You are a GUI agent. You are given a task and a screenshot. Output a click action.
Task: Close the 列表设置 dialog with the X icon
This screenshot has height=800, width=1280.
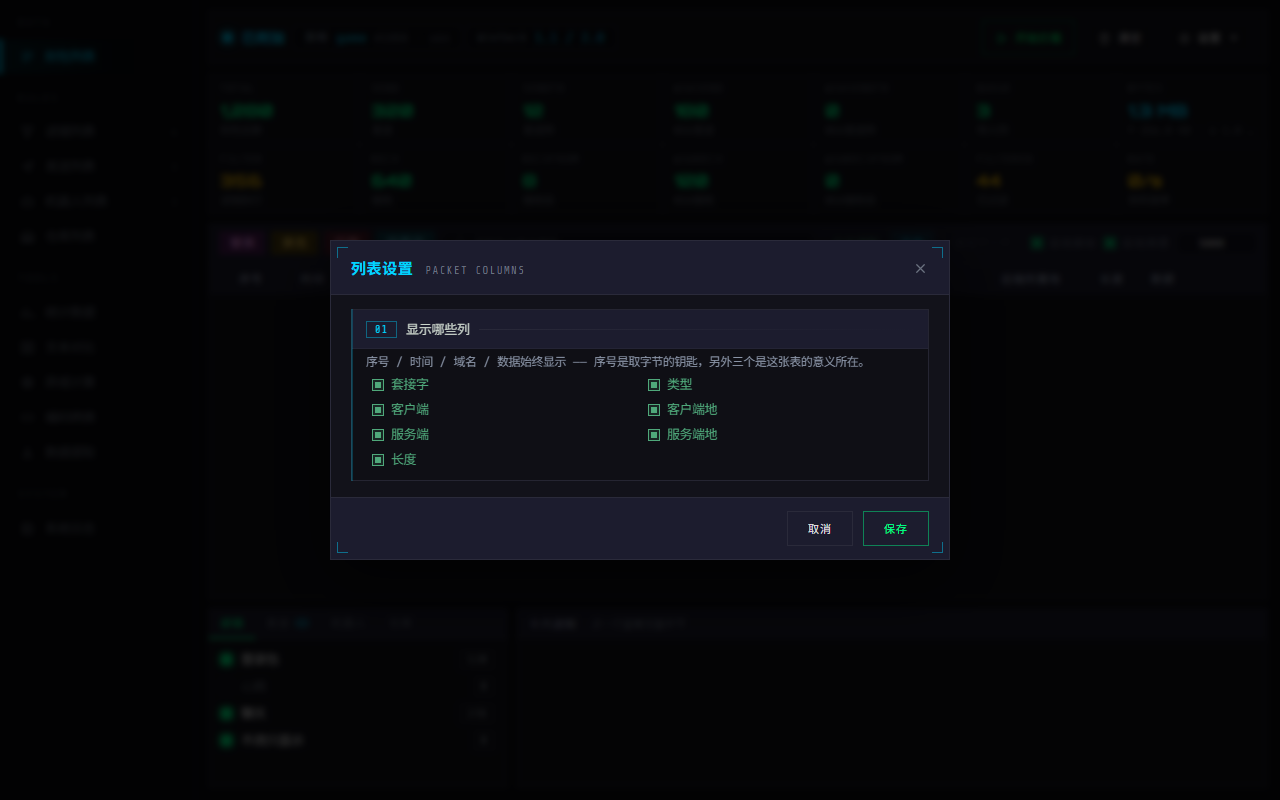coord(920,268)
